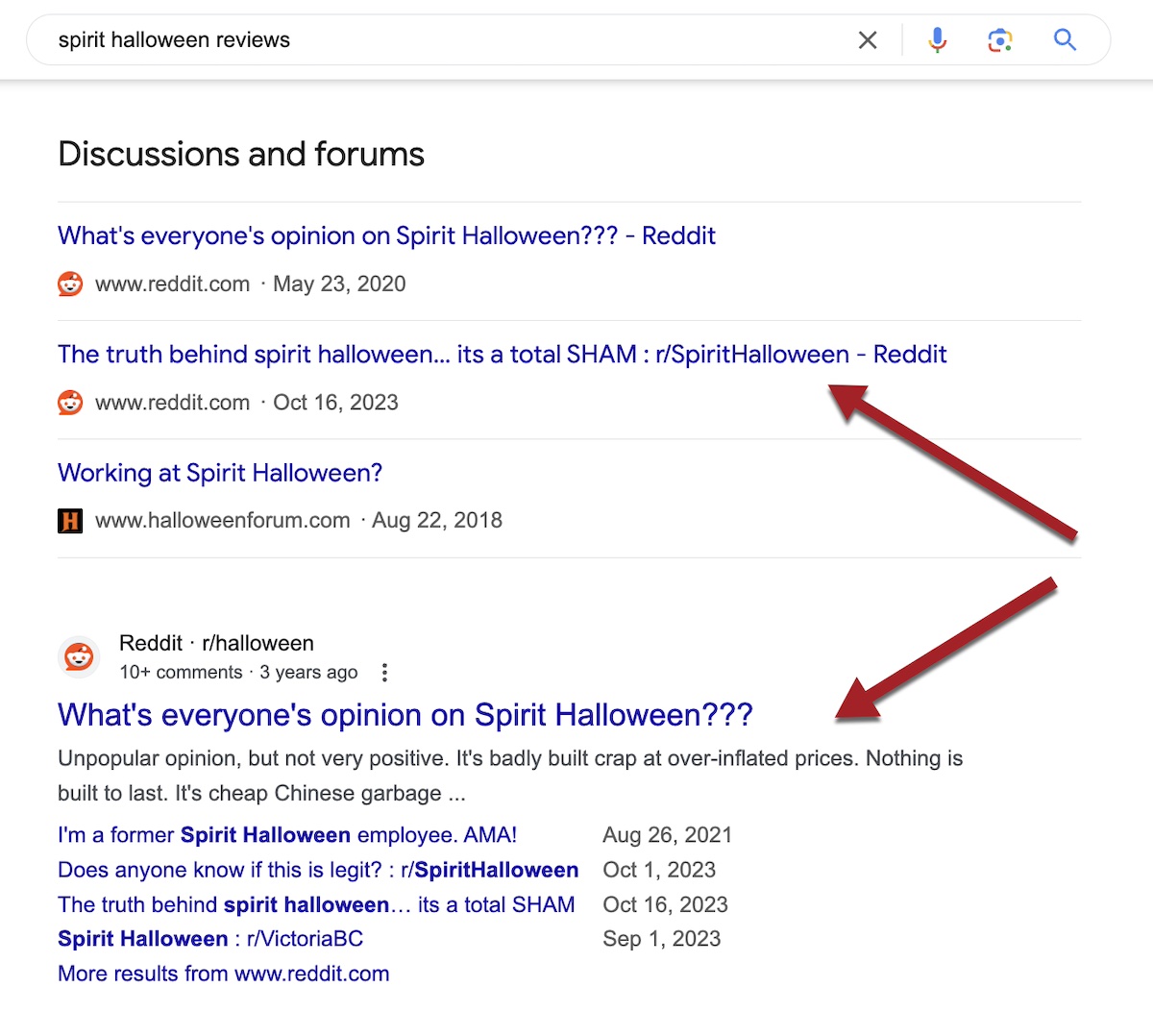1153x1036 pixels.
Task: Open 'Does anyone know if this is legit?' sitelink
Action: click(x=318, y=870)
